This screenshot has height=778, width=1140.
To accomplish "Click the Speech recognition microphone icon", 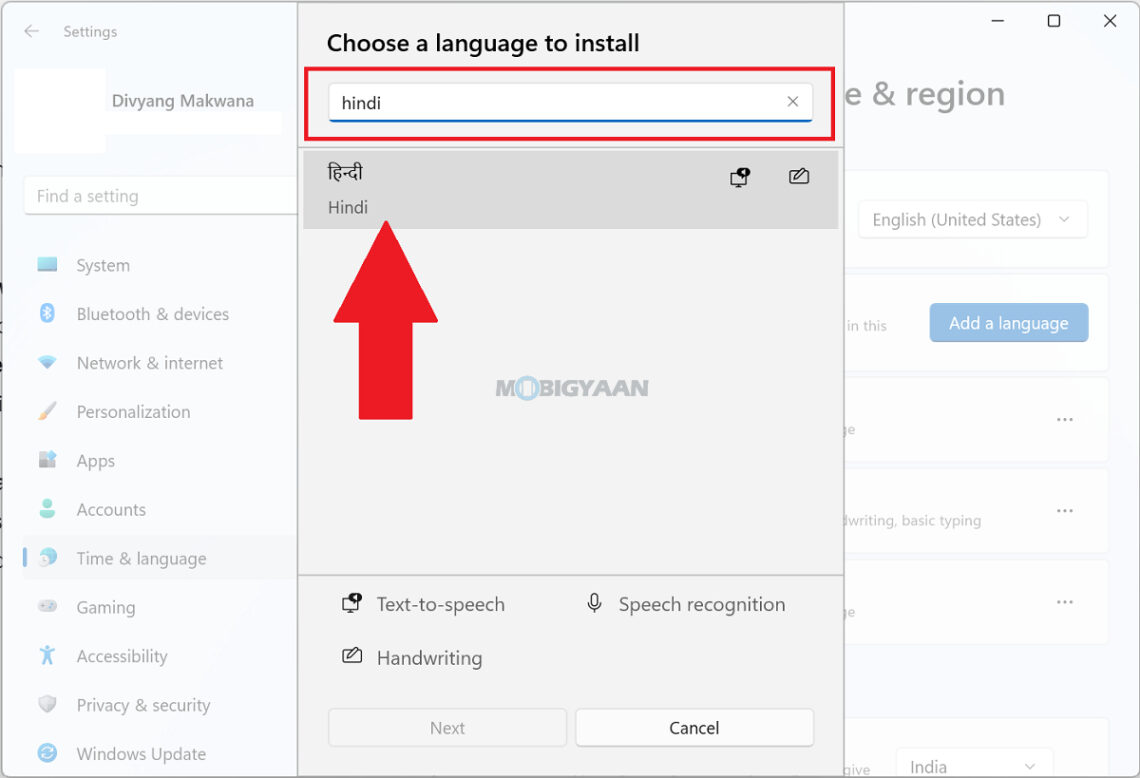I will (x=593, y=603).
